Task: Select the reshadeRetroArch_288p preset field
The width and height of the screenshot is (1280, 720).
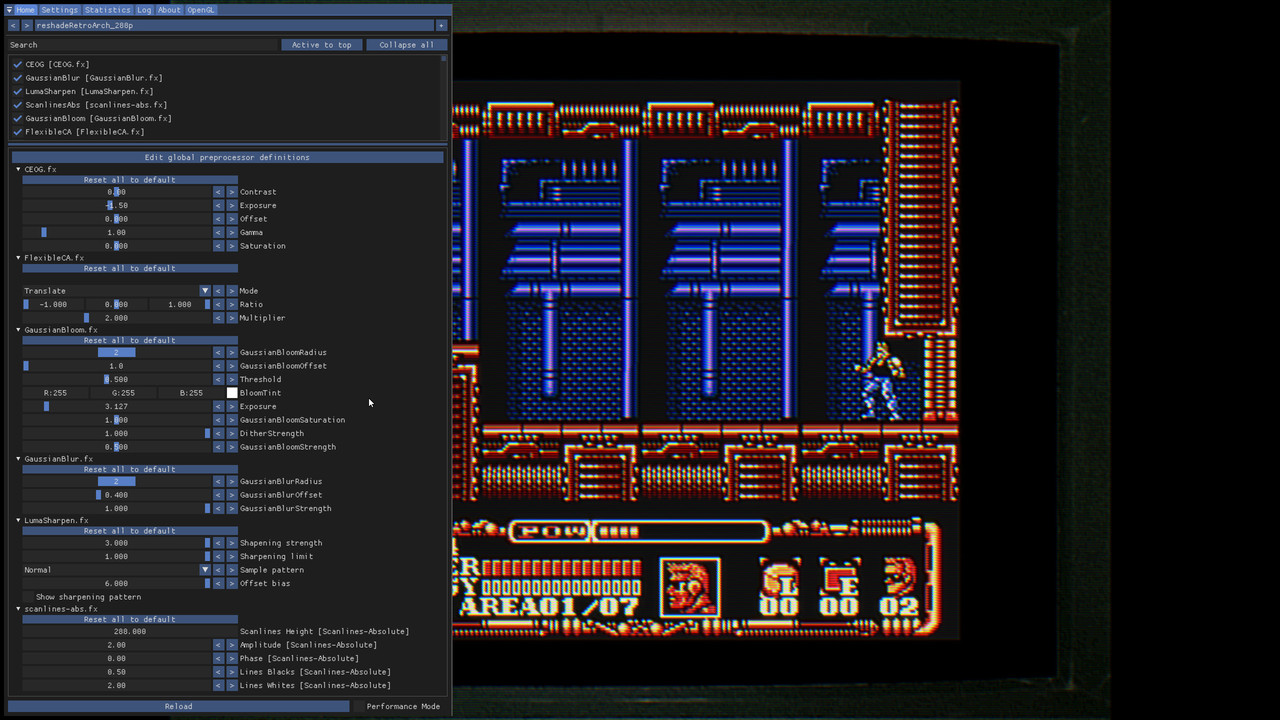Action: pos(234,25)
